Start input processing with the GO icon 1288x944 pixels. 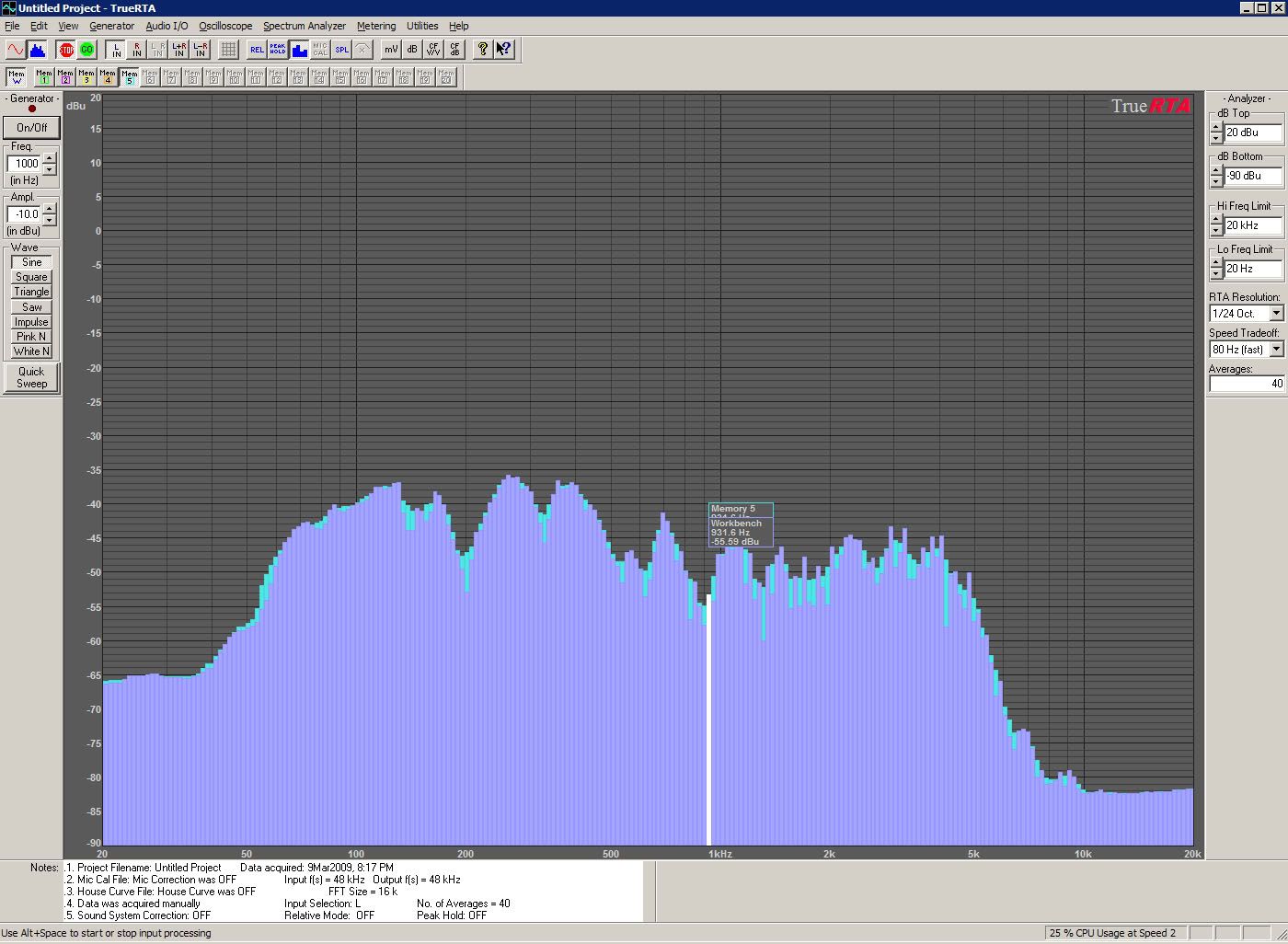(87, 50)
